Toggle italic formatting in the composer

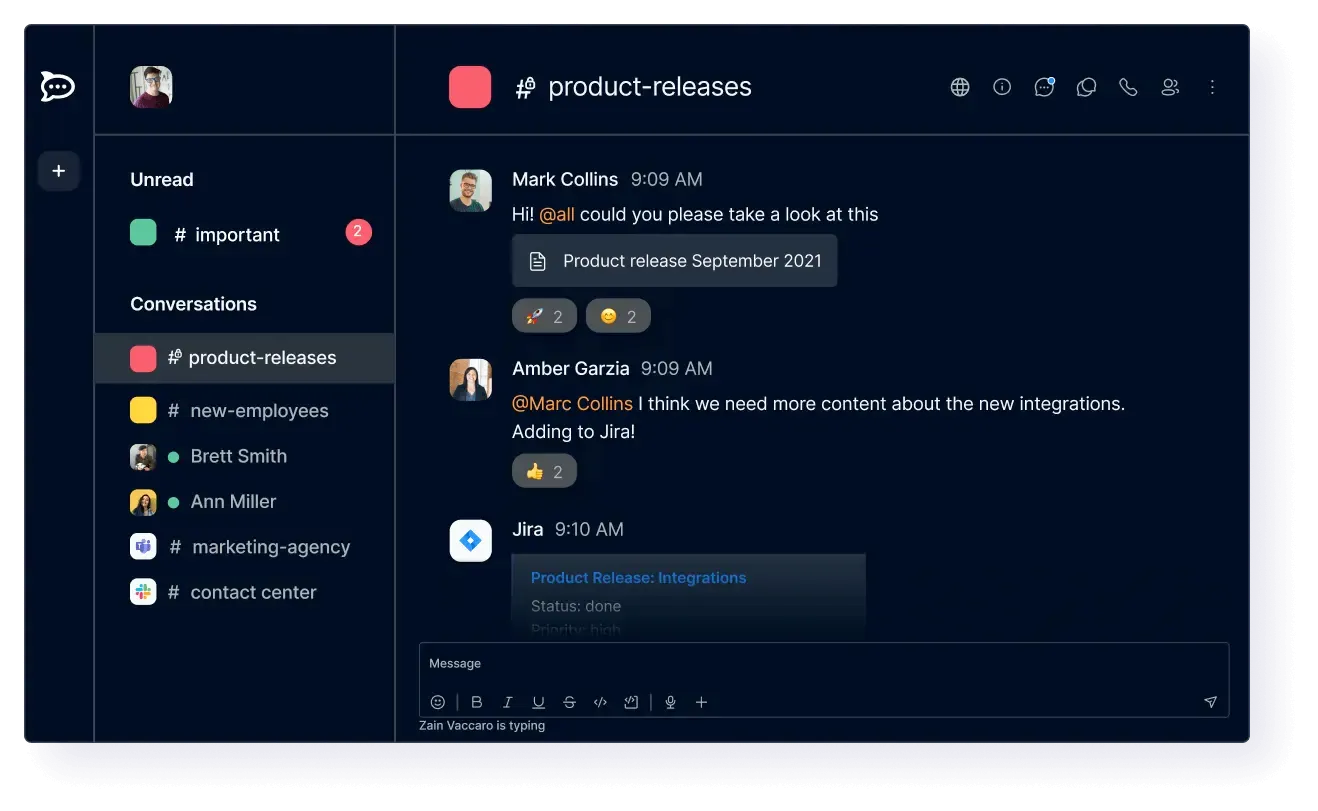tap(507, 702)
